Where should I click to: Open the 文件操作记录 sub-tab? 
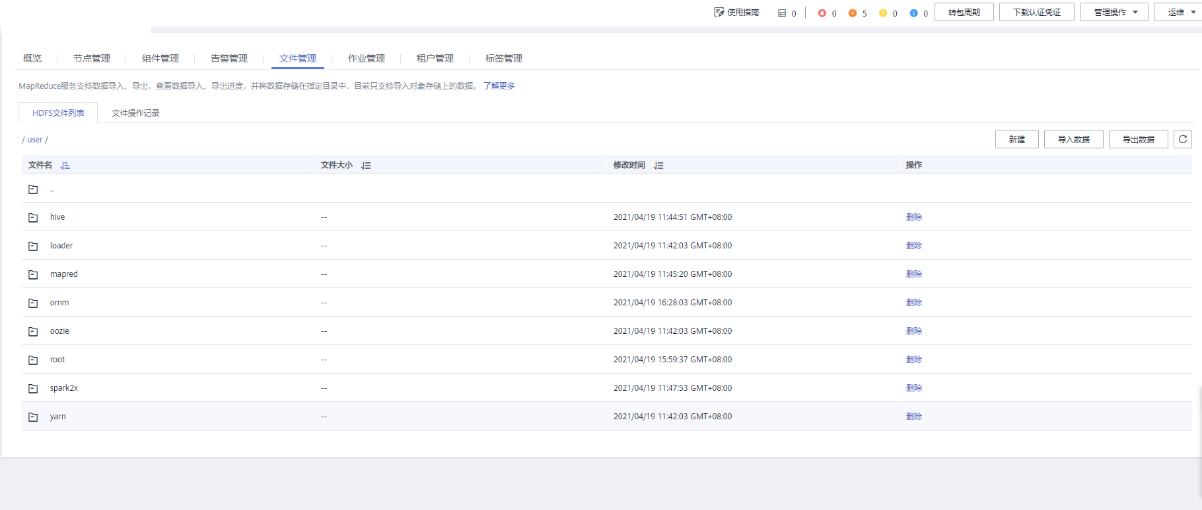pyautogui.click(x=135, y=113)
